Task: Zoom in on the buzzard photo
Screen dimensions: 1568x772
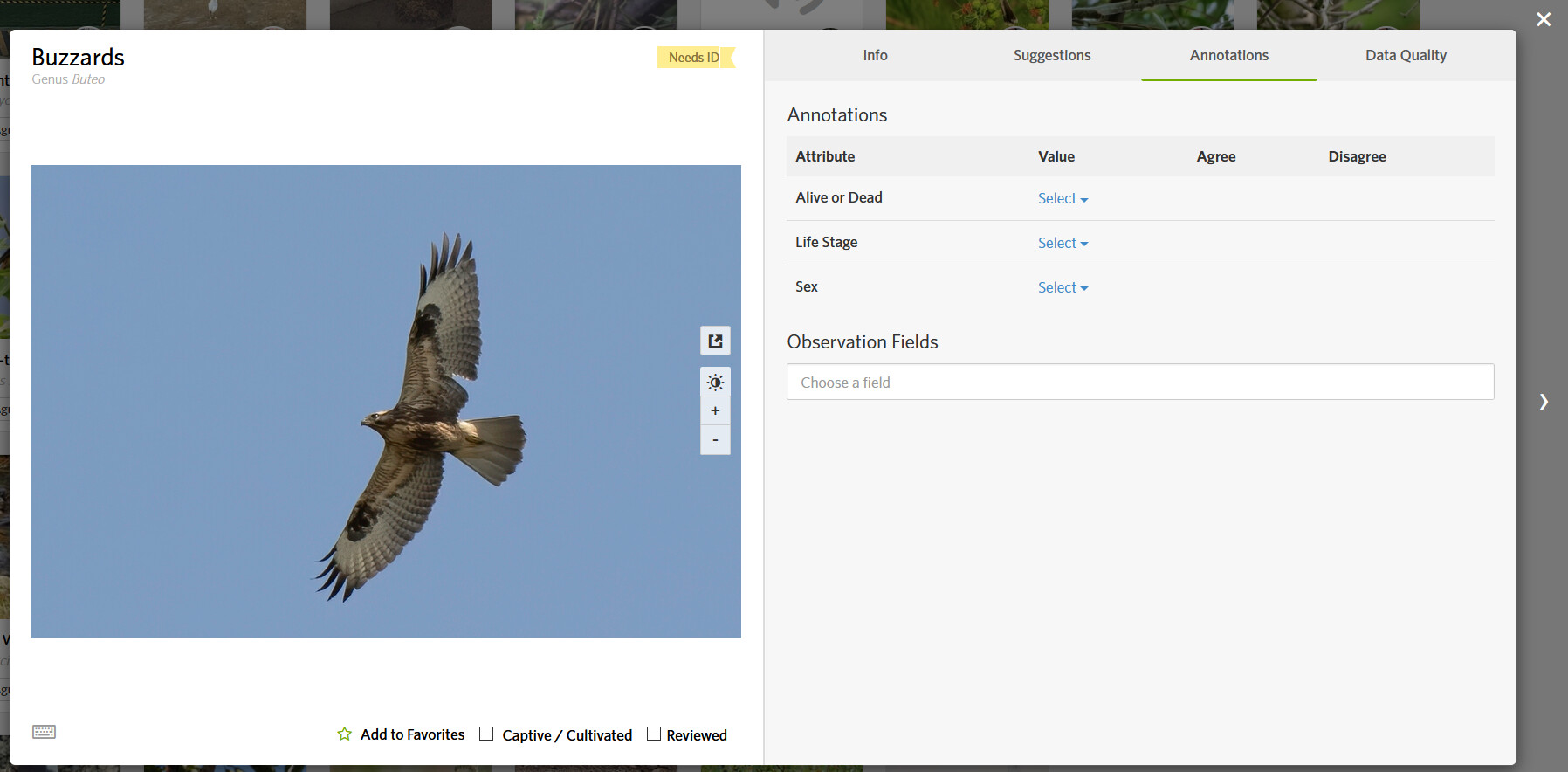Action: pyautogui.click(x=715, y=410)
